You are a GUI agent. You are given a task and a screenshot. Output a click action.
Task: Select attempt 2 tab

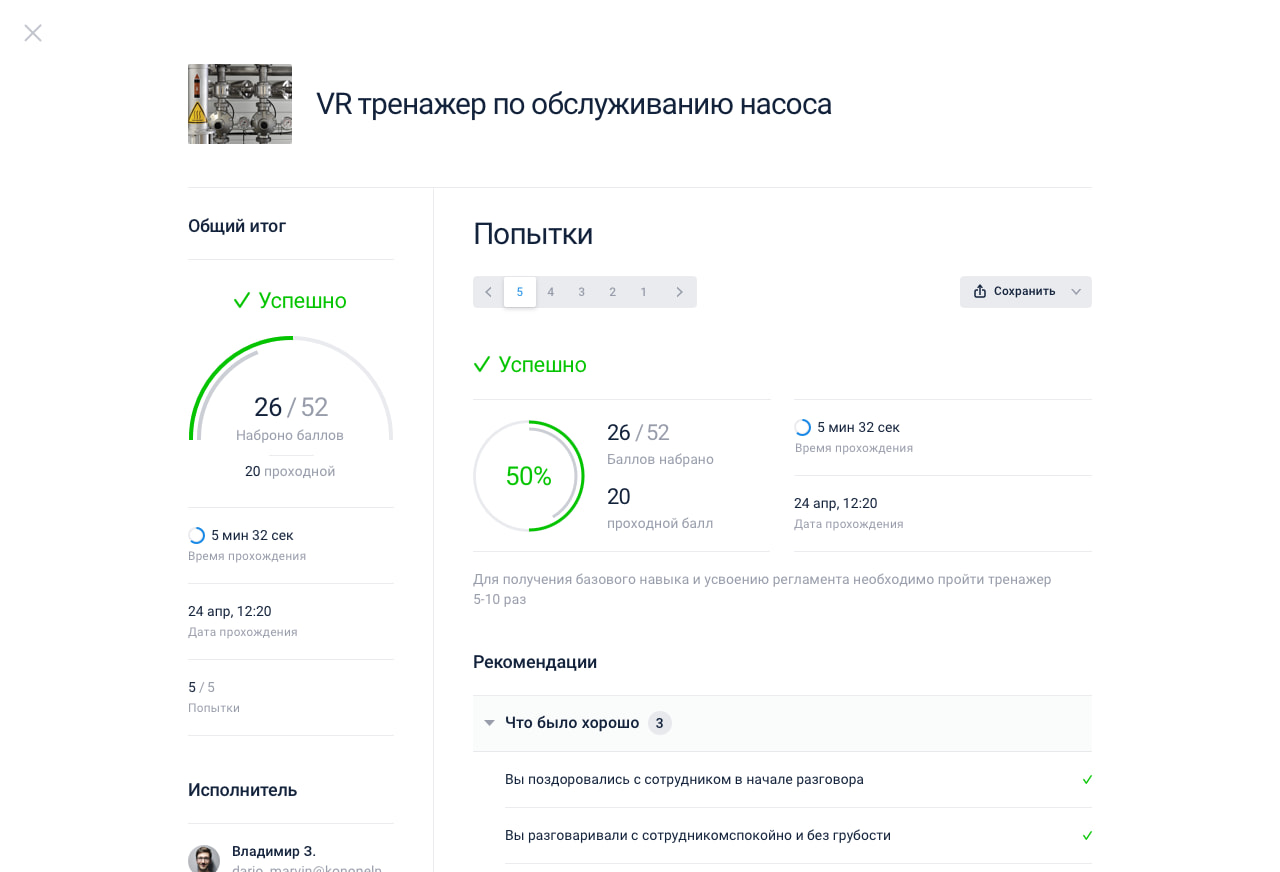(613, 292)
